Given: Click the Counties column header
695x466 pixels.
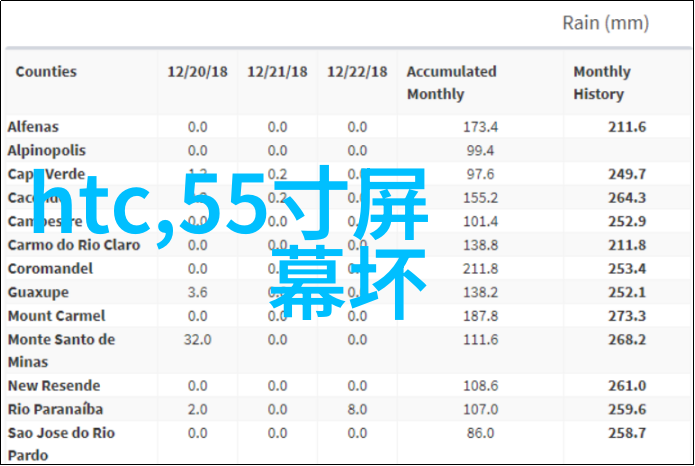Looking at the screenshot, I should 46,71.
